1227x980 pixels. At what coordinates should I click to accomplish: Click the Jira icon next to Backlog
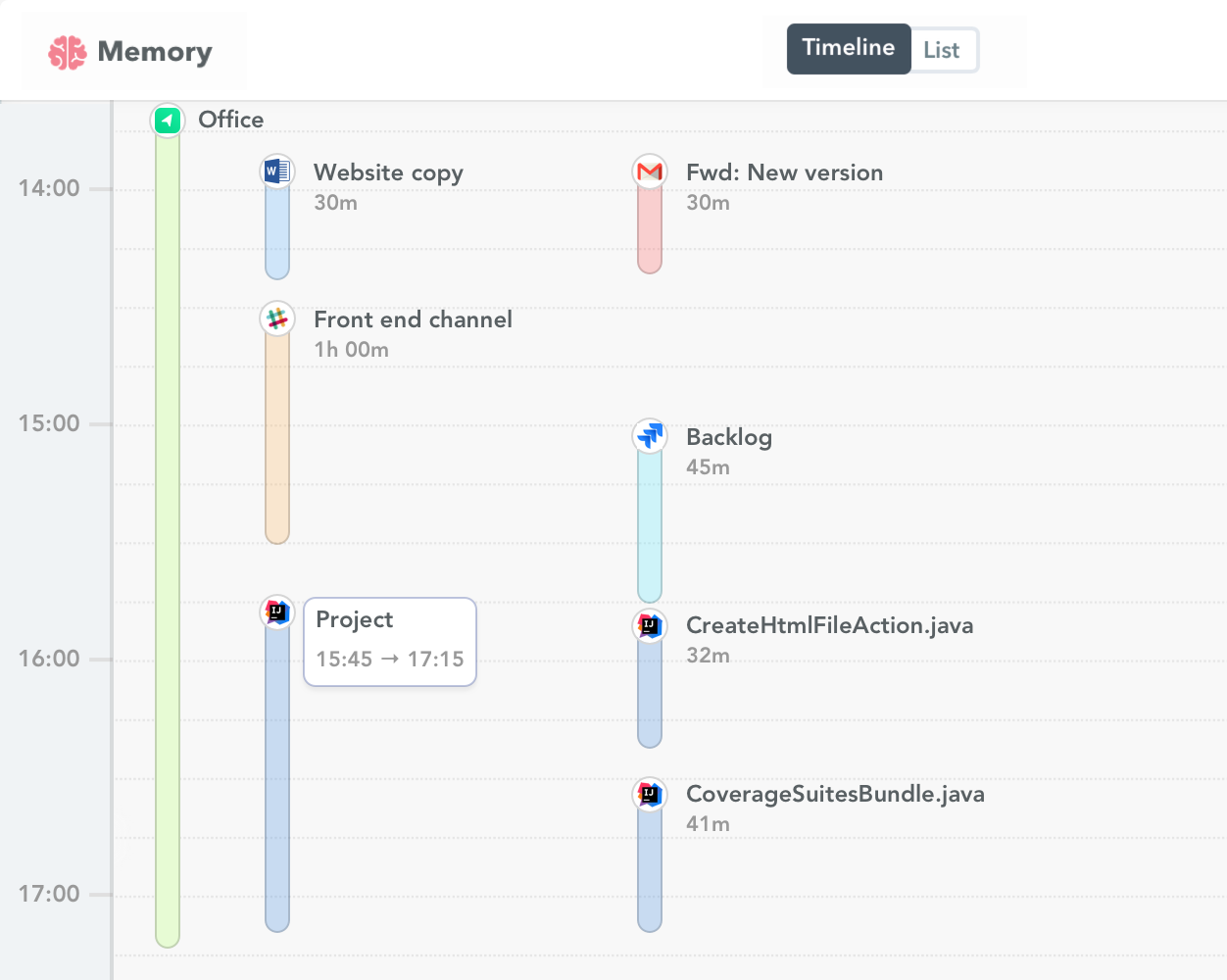click(x=650, y=435)
